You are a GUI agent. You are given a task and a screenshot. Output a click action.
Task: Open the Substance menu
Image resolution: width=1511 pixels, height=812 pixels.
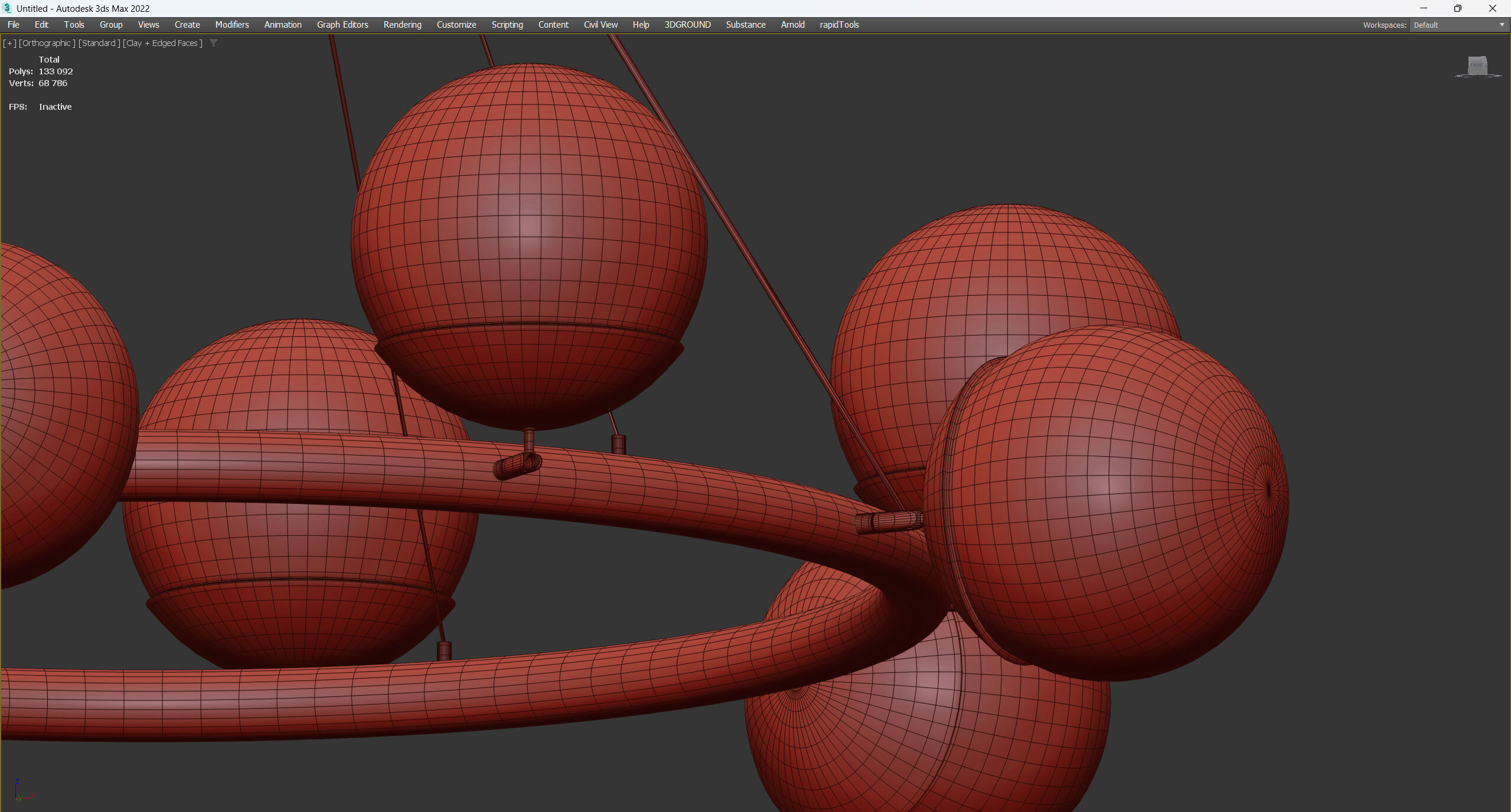(745, 25)
